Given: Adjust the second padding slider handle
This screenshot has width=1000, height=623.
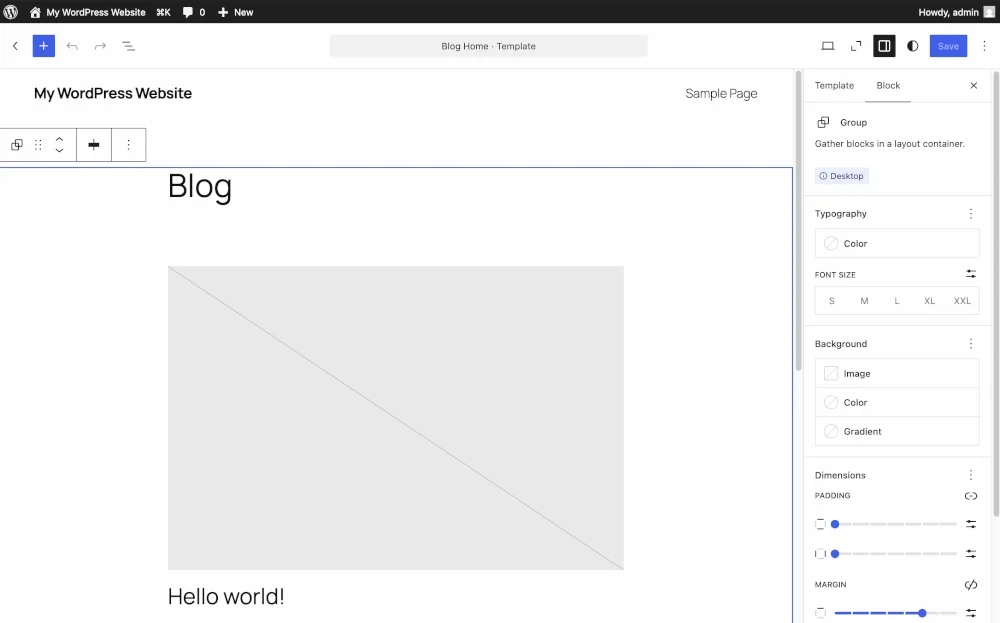Looking at the screenshot, I should pyautogui.click(x=835, y=553).
